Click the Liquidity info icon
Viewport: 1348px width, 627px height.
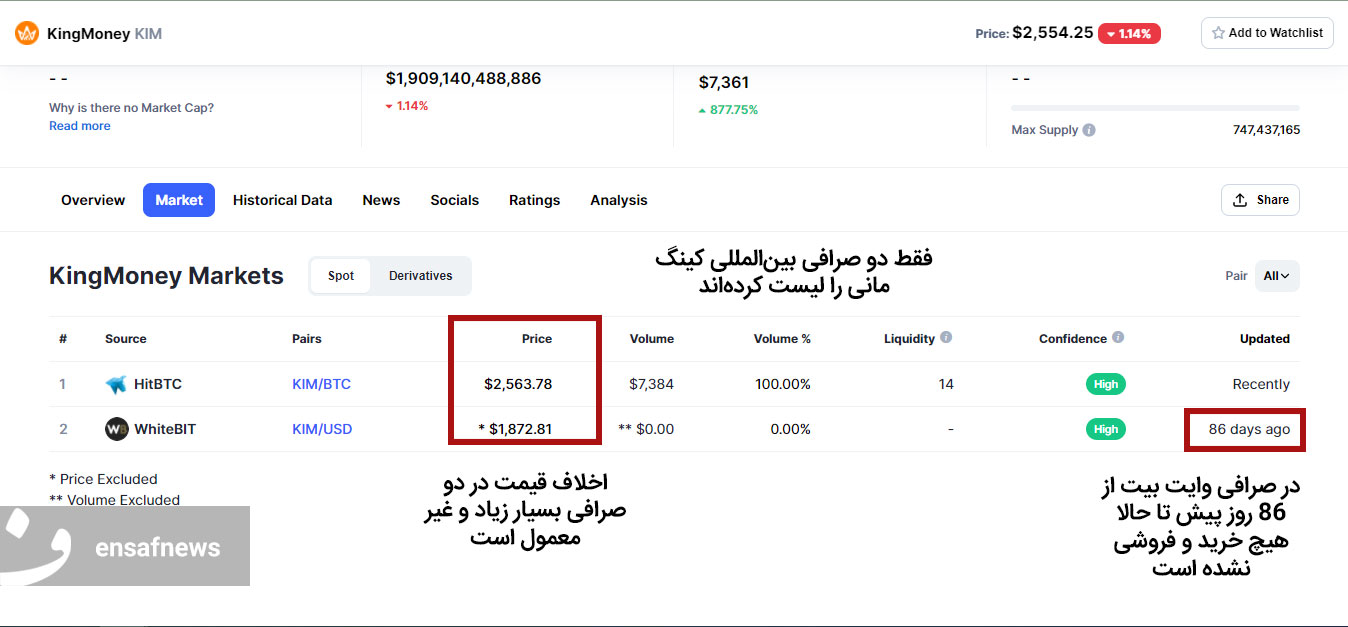[x=946, y=338]
